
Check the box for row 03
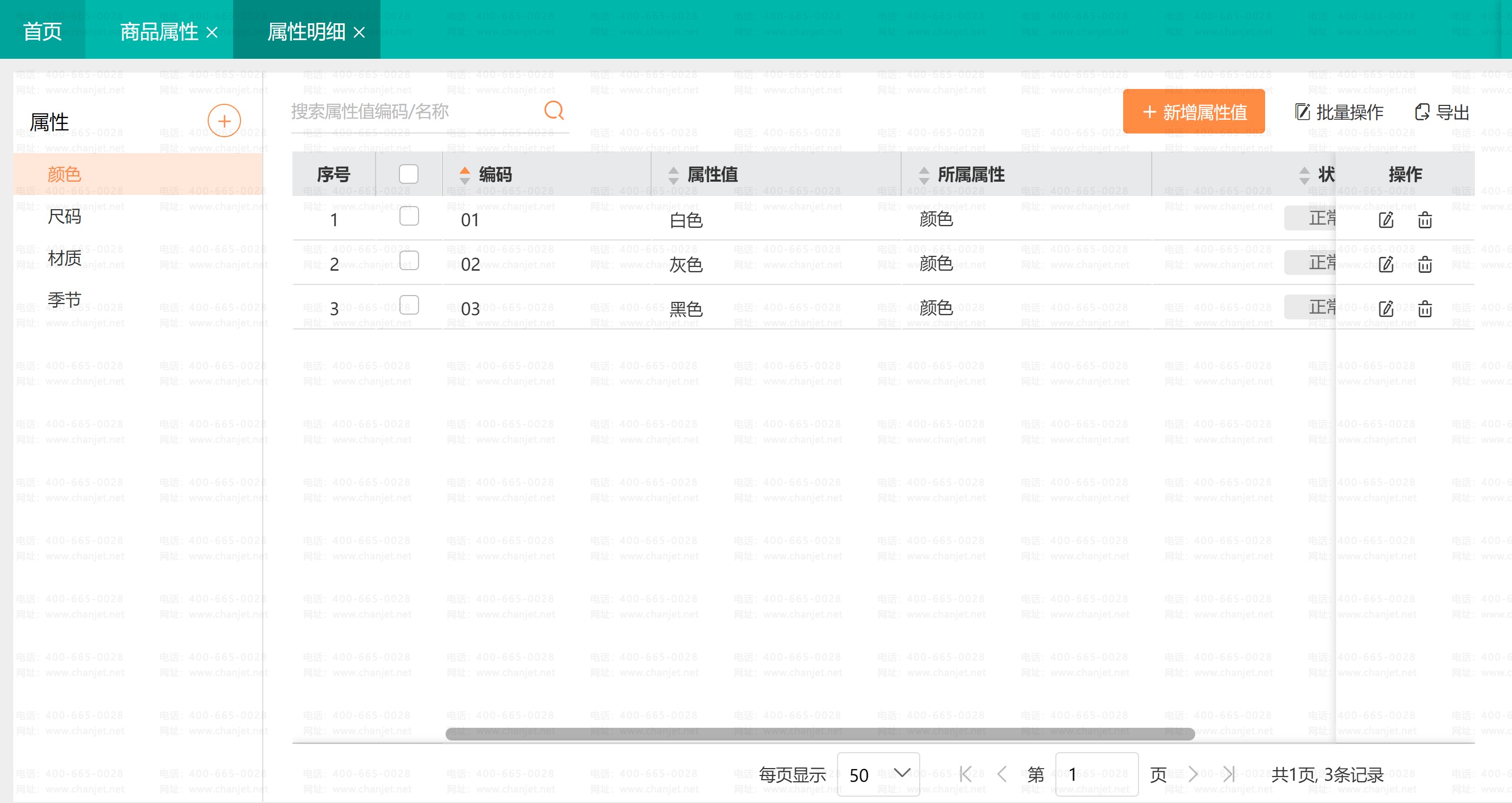[x=408, y=305]
